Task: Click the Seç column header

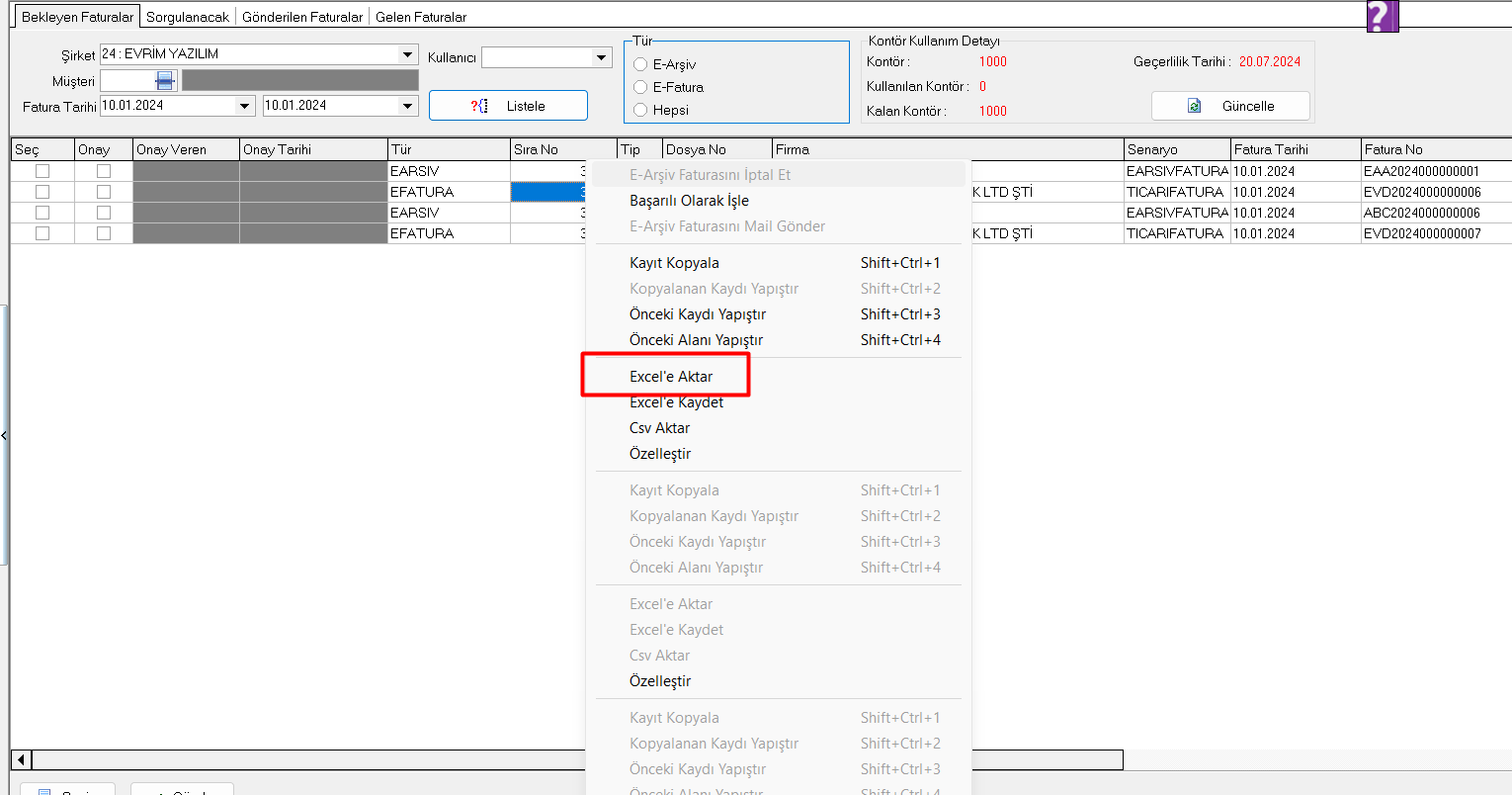Action: tap(42, 149)
